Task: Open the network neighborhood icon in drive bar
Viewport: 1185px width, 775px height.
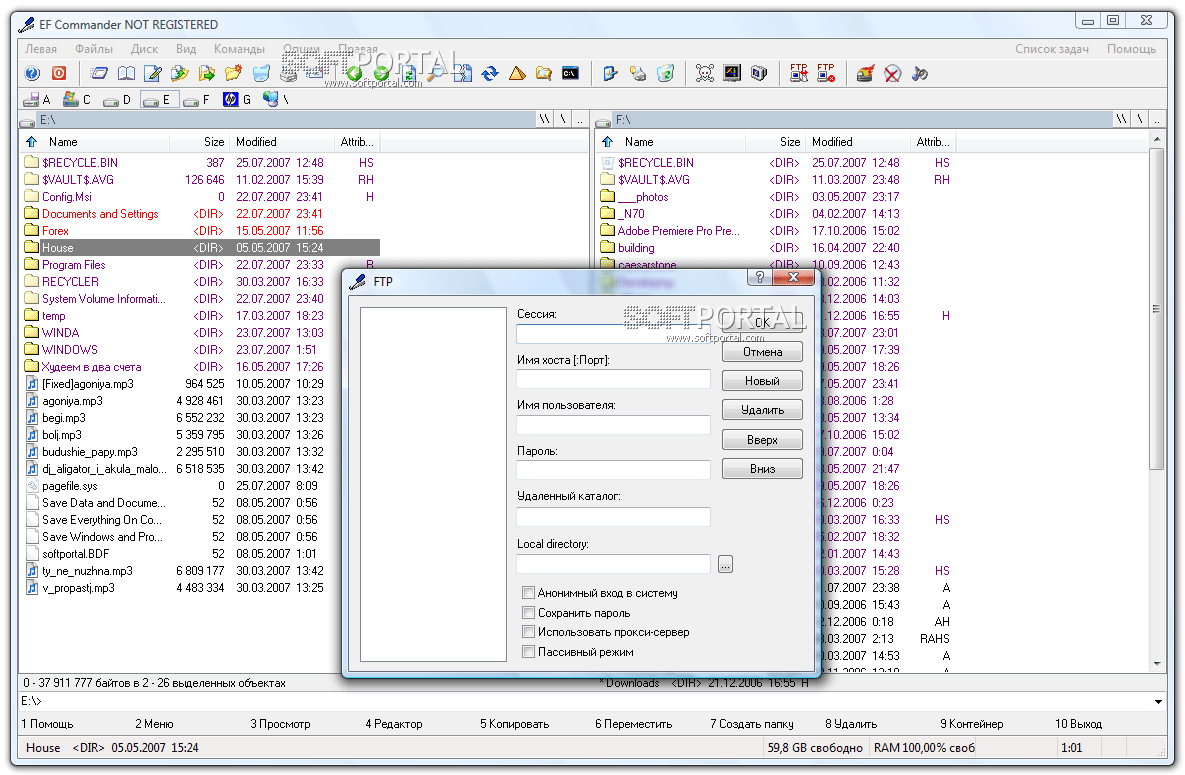Action: [x=275, y=99]
